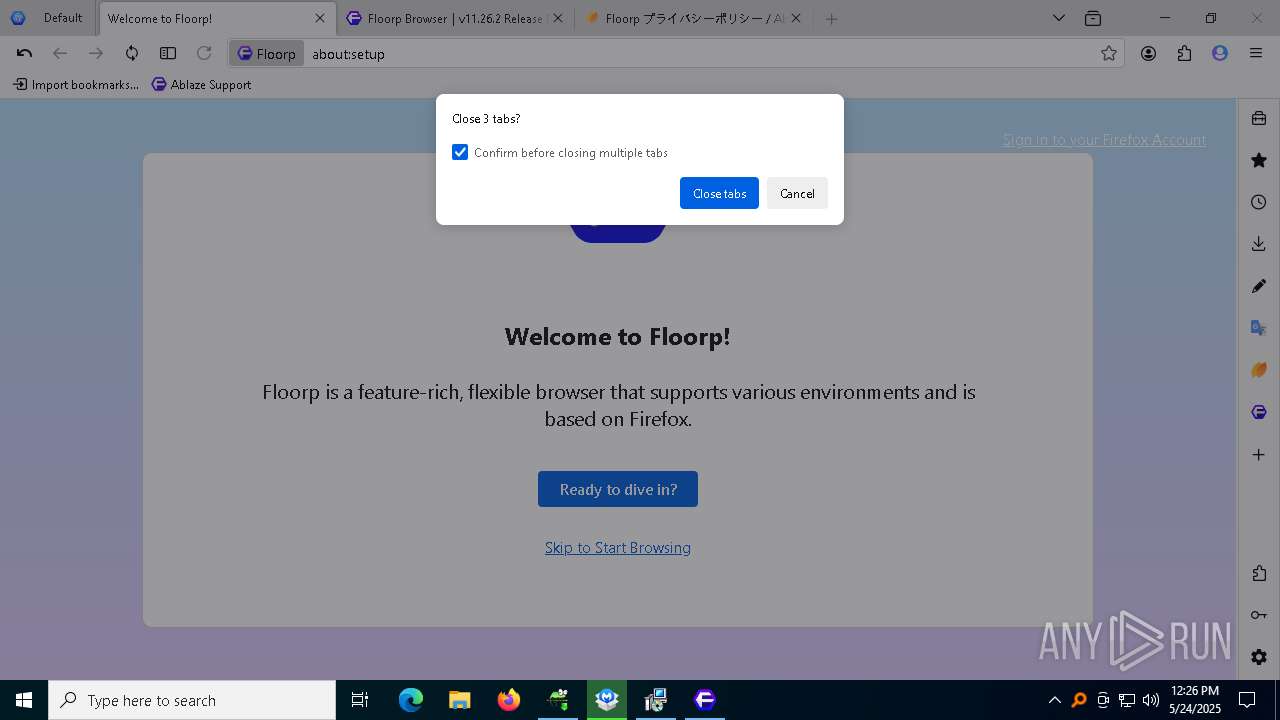Uncheck Confirm before closing multiple tabs

pos(460,152)
